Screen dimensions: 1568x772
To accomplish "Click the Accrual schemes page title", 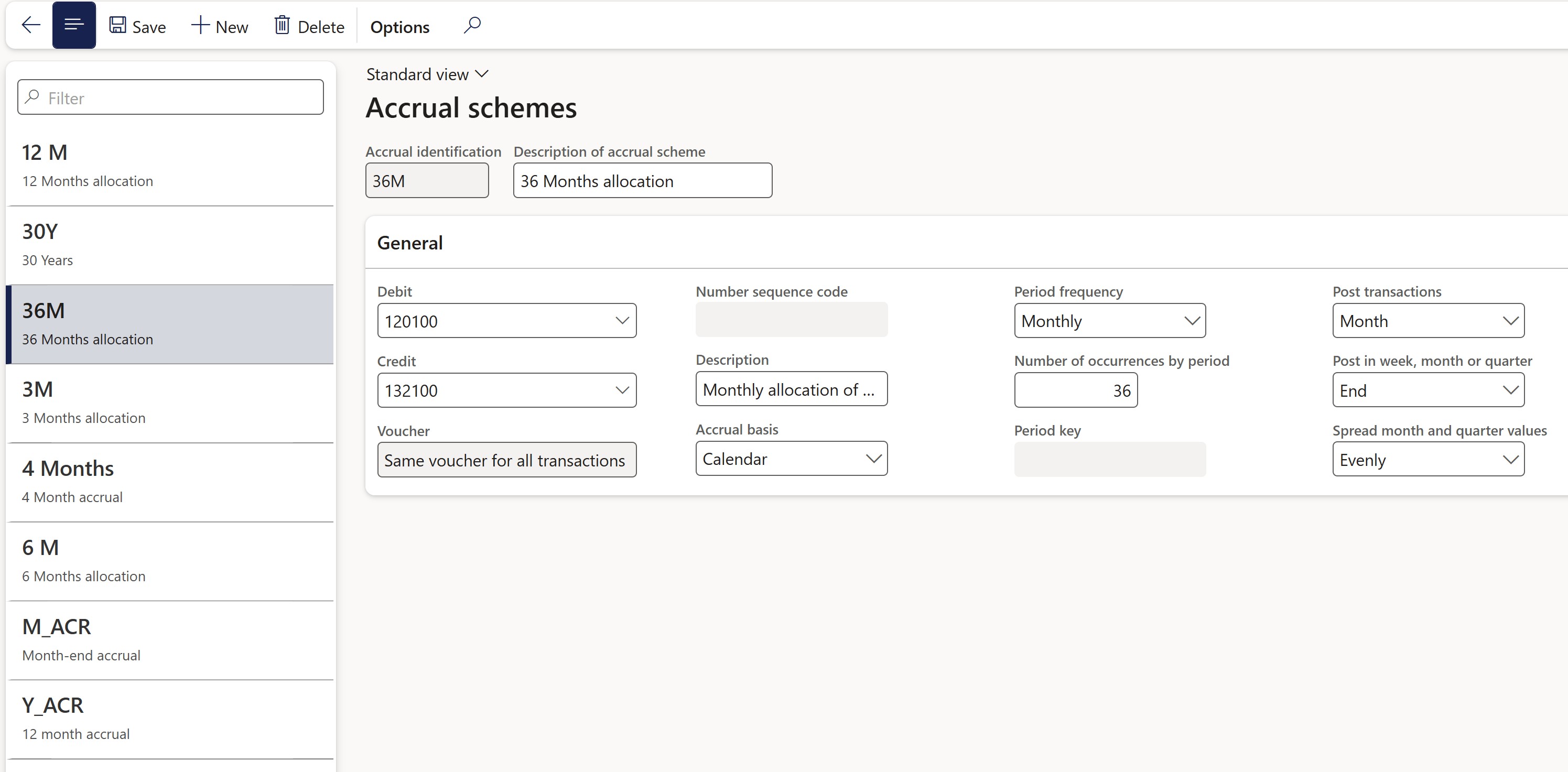I will pyautogui.click(x=471, y=108).
